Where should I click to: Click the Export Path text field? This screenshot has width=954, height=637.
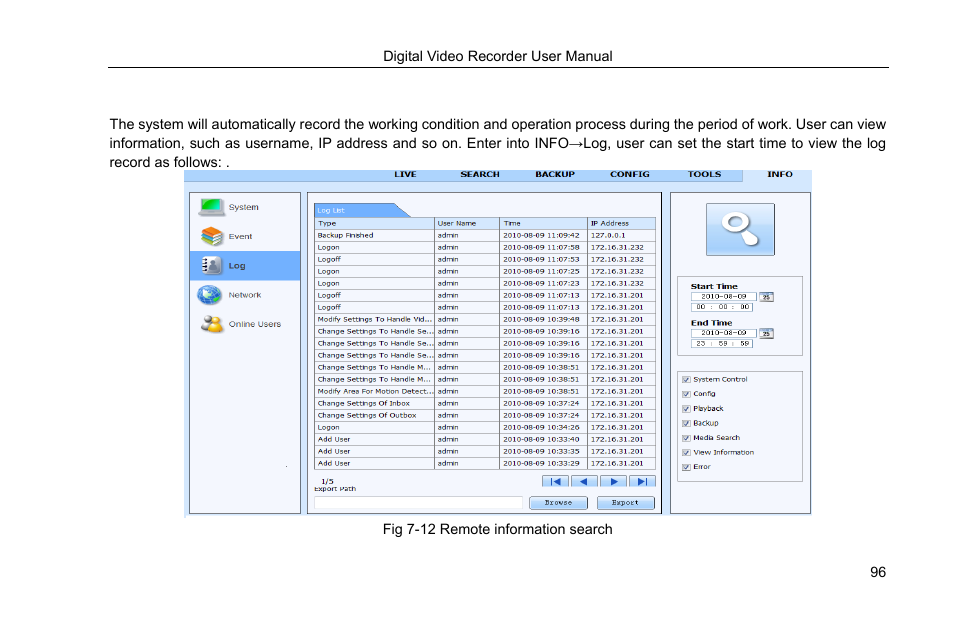pyautogui.click(x=418, y=503)
